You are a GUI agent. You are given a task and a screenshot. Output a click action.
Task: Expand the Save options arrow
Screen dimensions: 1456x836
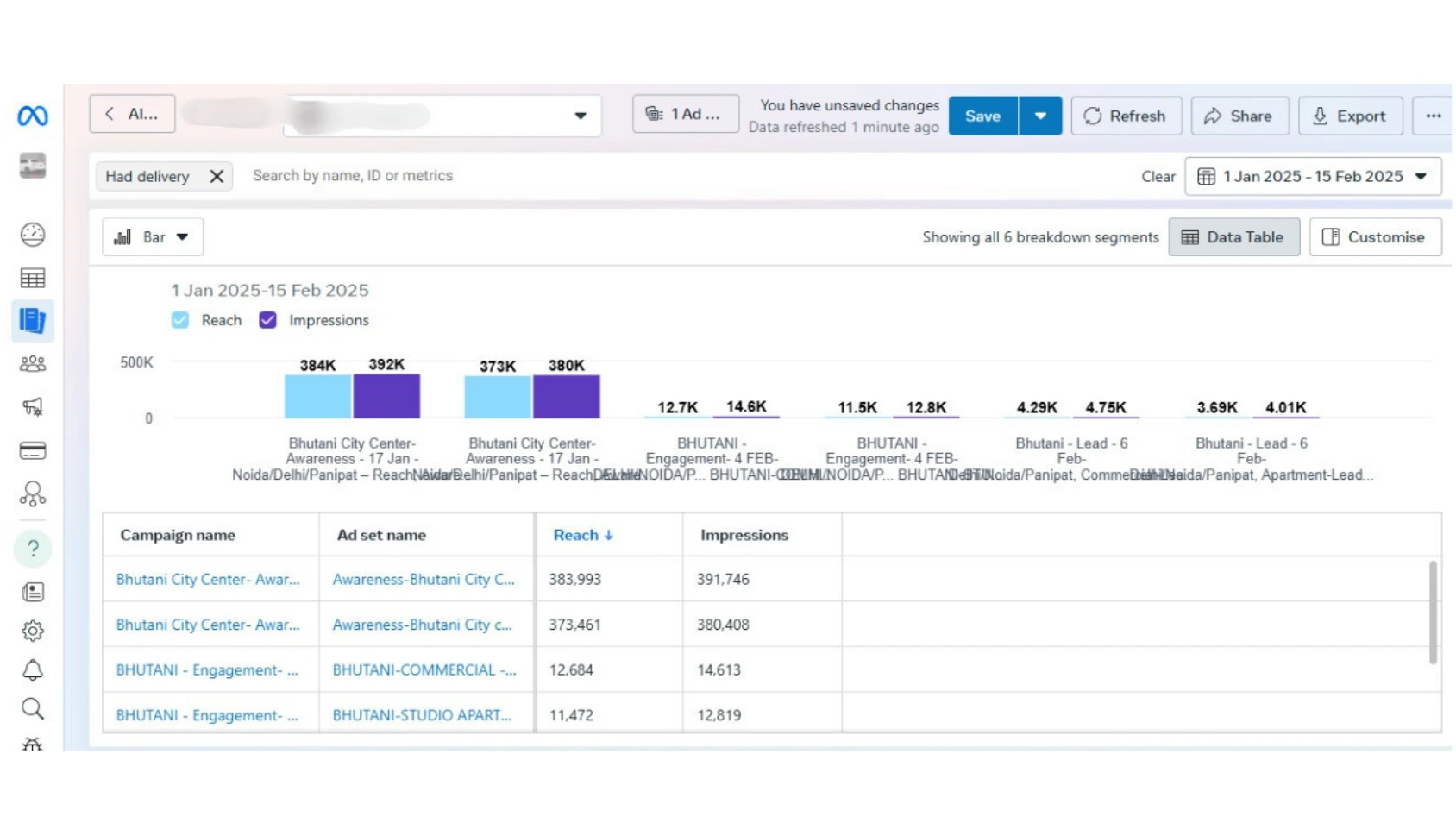pyautogui.click(x=1040, y=116)
